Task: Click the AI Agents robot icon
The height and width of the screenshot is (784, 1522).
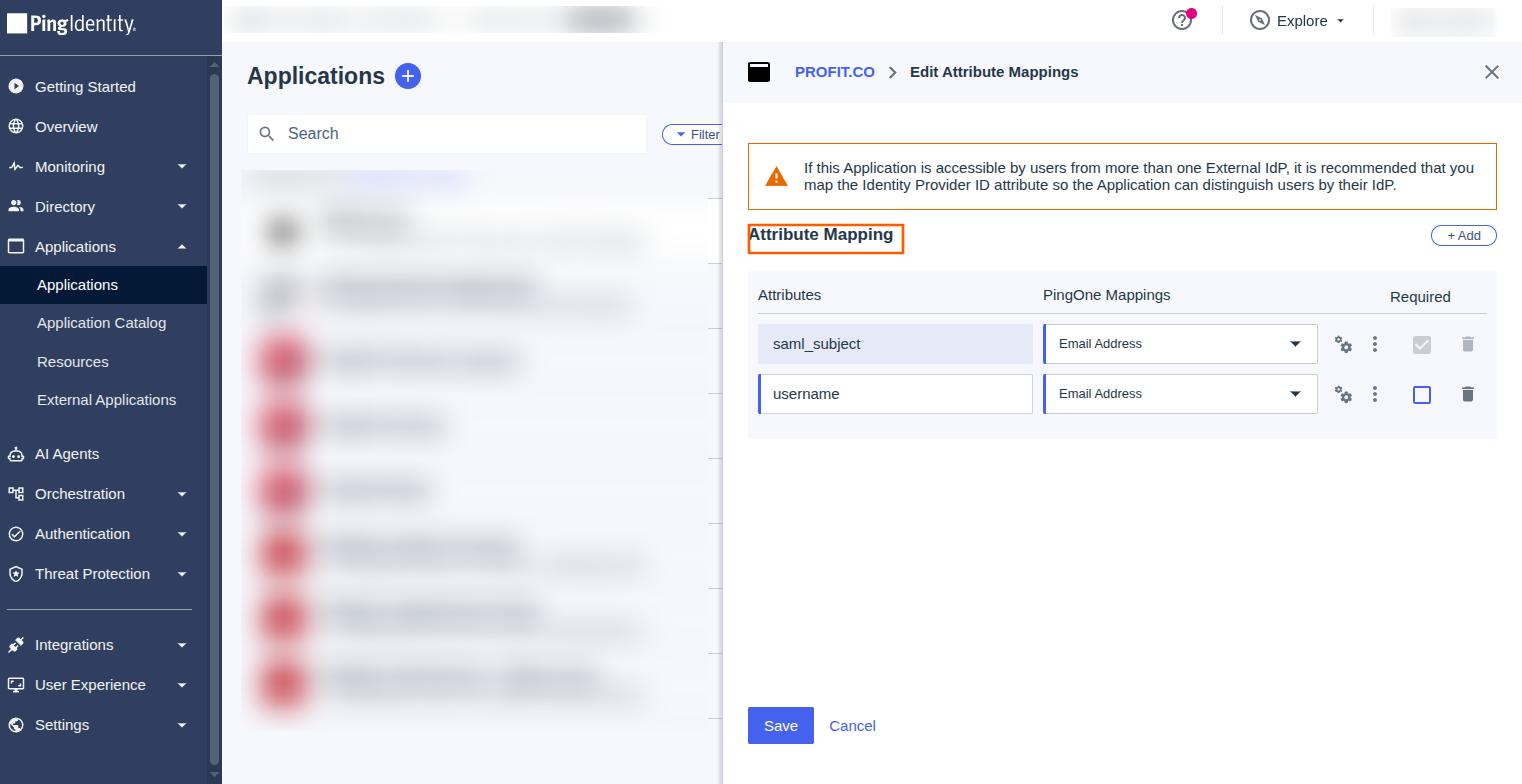Action: click(16, 454)
